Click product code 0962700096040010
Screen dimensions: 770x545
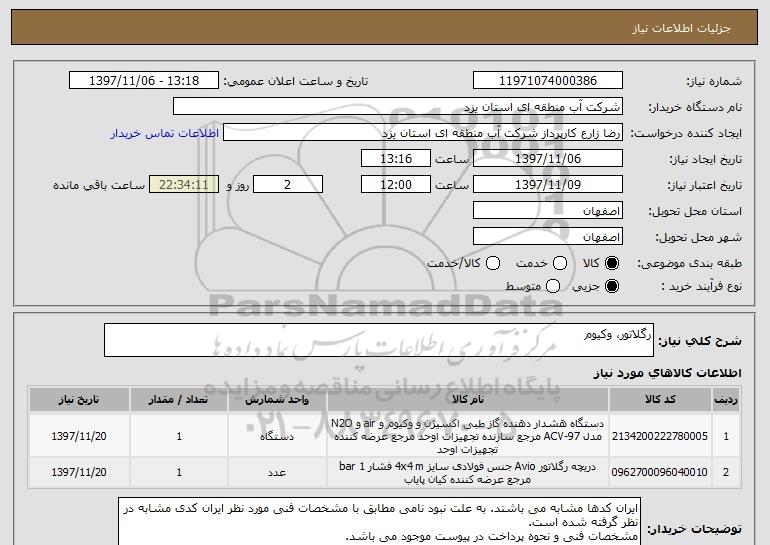coord(660,472)
